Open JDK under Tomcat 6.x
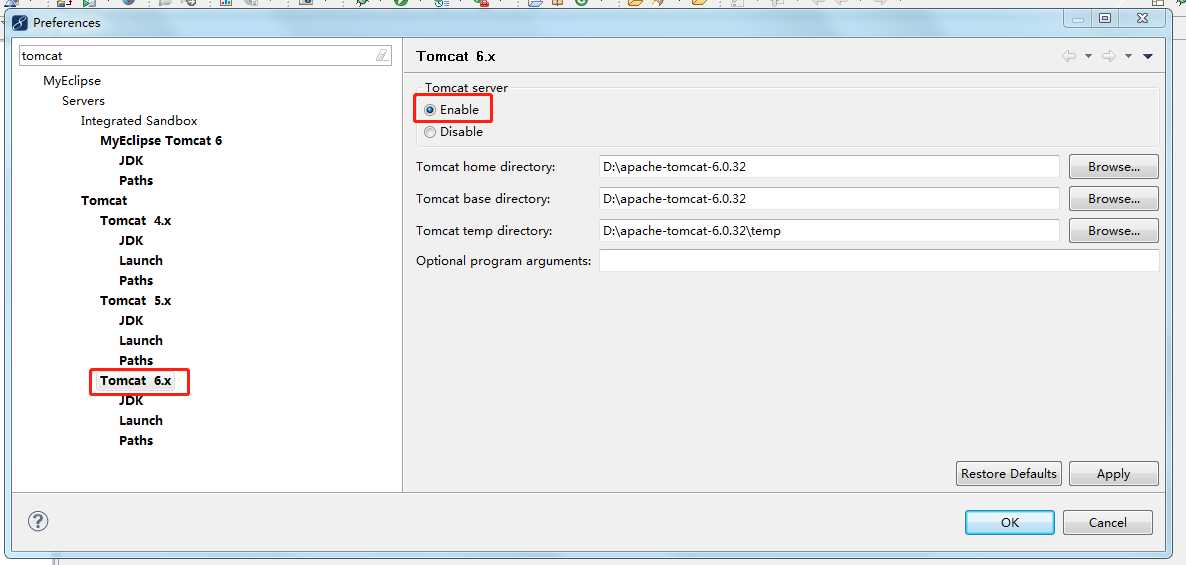The height and width of the screenshot is (565, 1186). click(131, 401)
